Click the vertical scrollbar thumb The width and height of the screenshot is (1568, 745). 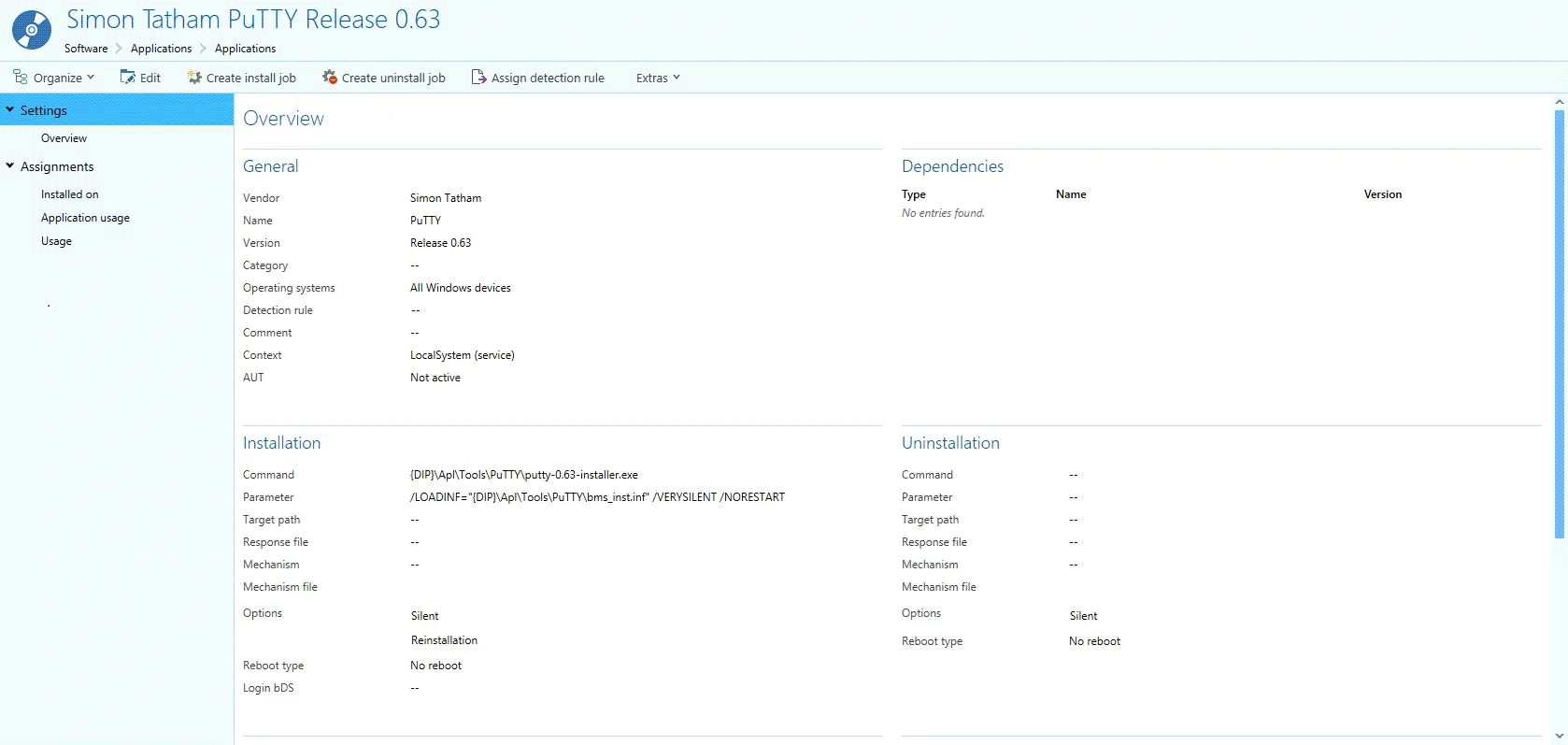(1559, 323)
